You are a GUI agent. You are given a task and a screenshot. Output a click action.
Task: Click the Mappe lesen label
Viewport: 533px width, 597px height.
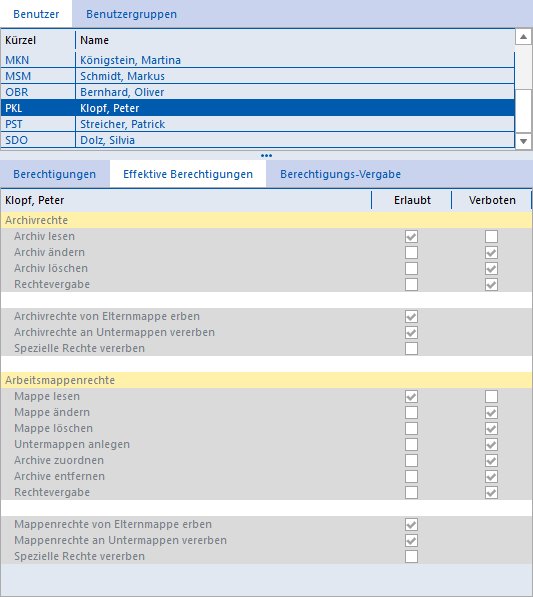click(x=47, y=396)
